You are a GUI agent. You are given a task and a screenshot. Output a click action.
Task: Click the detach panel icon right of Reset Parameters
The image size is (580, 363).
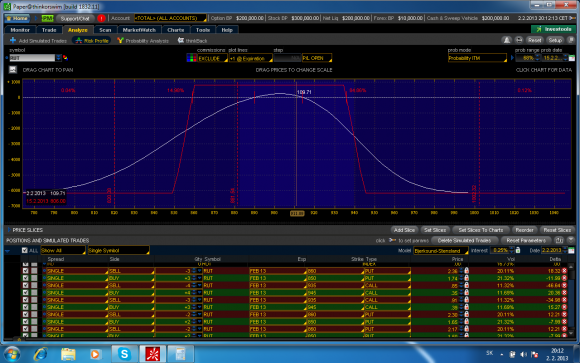[x=559, y=241]
